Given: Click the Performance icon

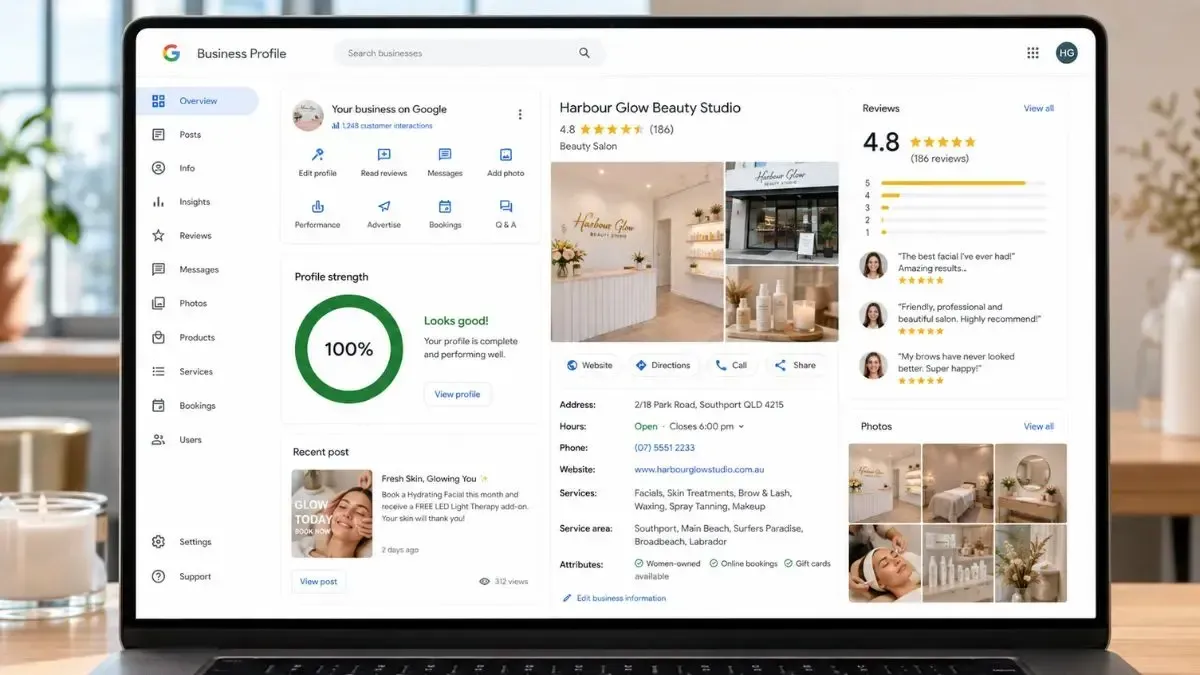Looking at the screenshot, I should pyautogui.click(x=318, y=207).
